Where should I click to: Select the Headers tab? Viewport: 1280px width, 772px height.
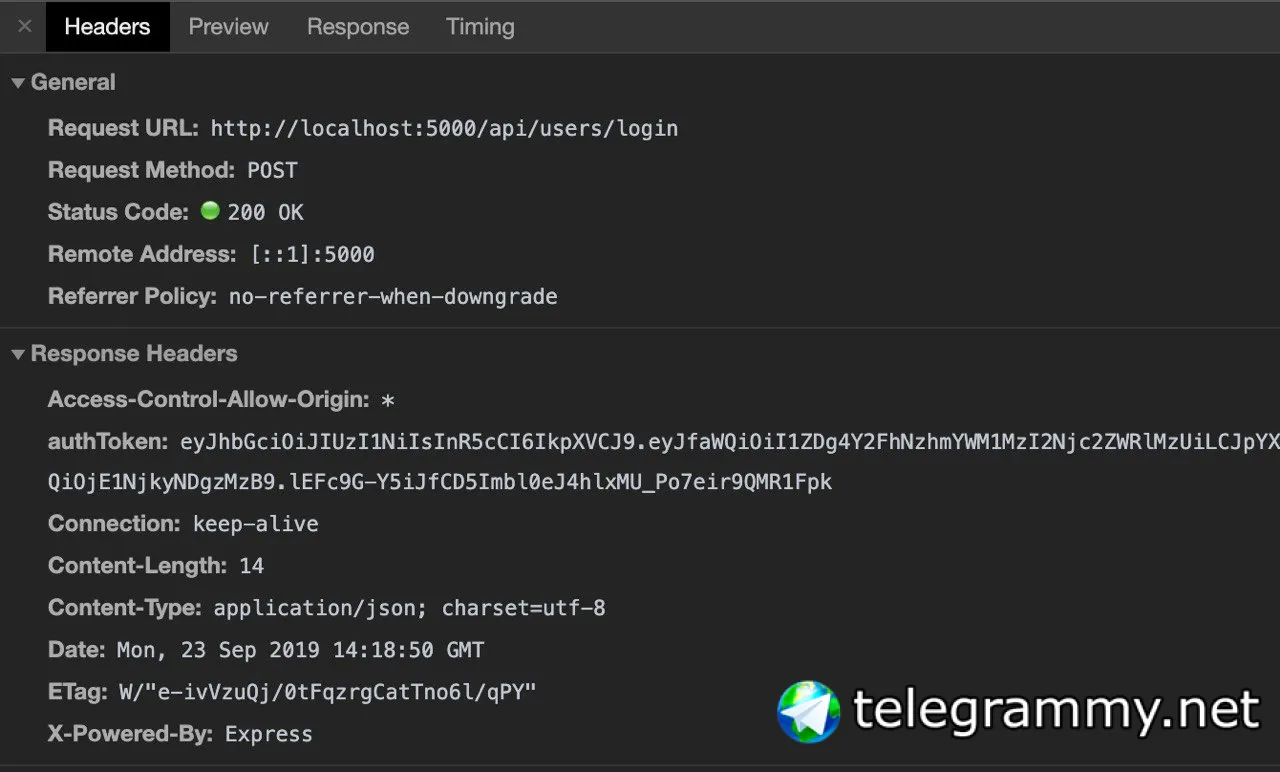tap(107, 27)
